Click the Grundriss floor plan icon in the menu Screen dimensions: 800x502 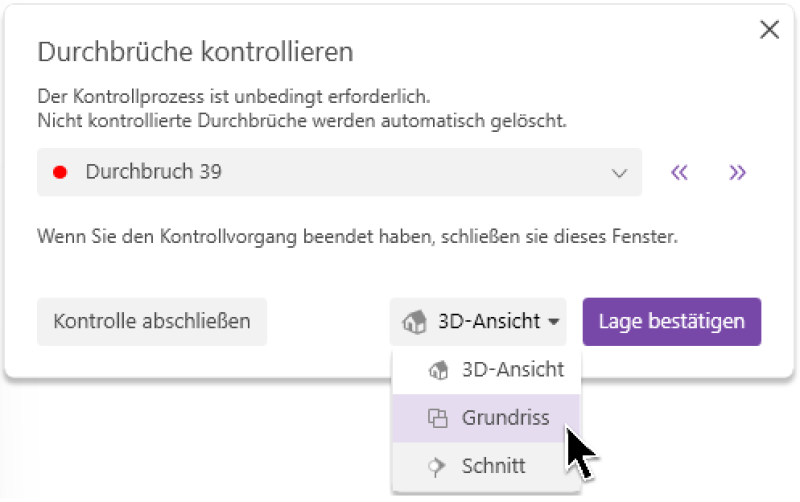pyautogui.click(x=438, y=418)
